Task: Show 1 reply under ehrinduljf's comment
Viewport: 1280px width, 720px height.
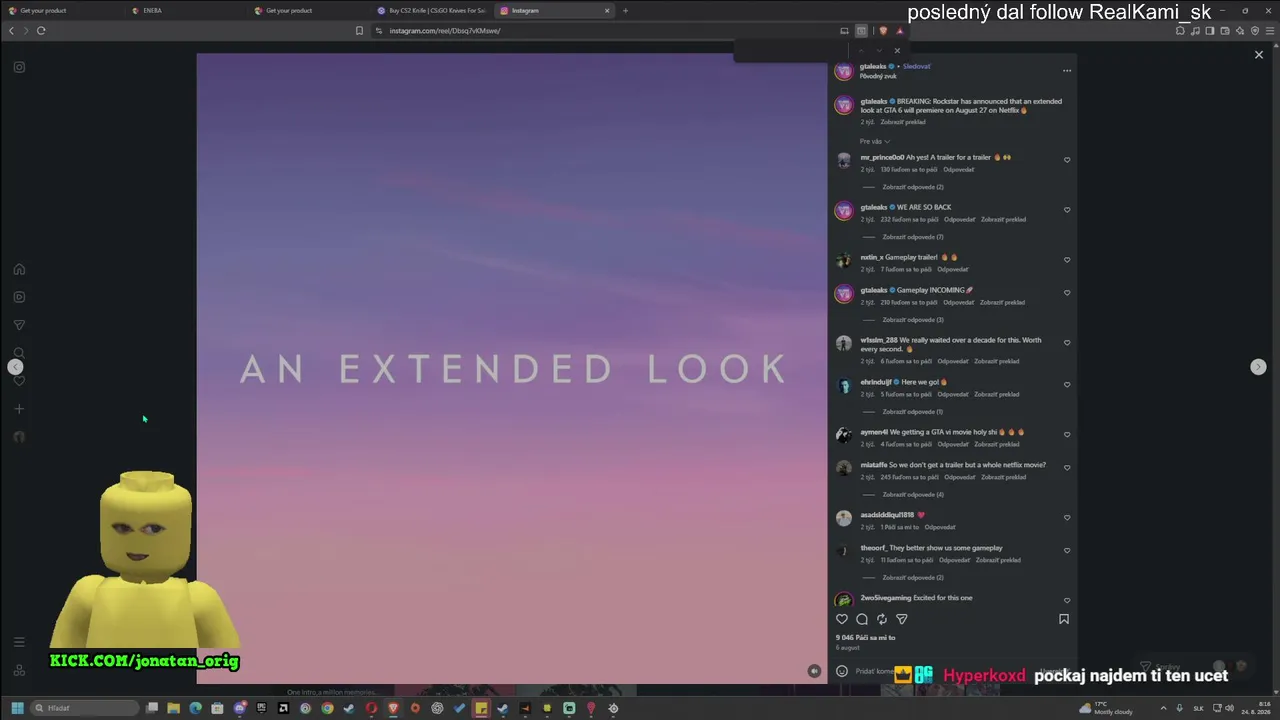Action: click(912, 412)
